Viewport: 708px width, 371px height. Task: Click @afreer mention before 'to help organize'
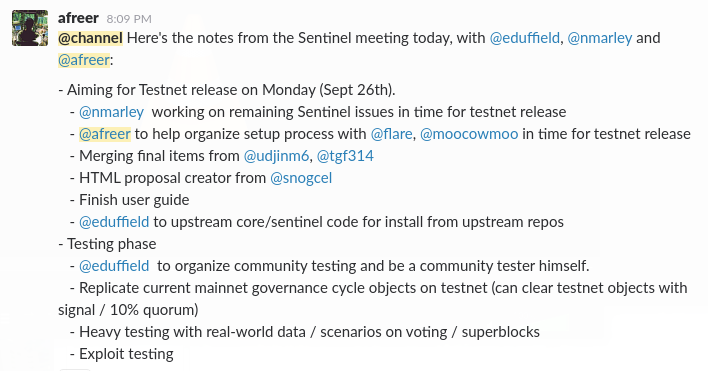coord(105,134)
